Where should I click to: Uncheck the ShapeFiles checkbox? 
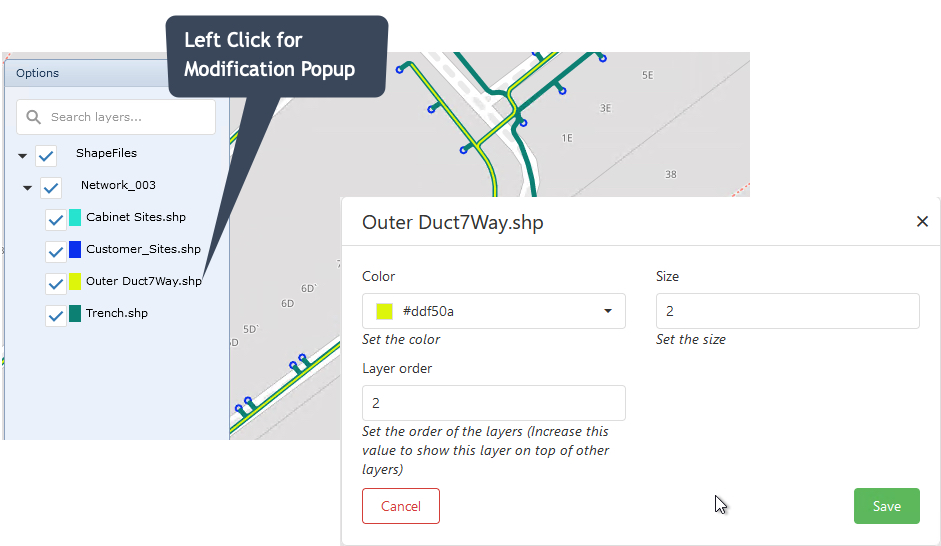[x=46, y=156]
